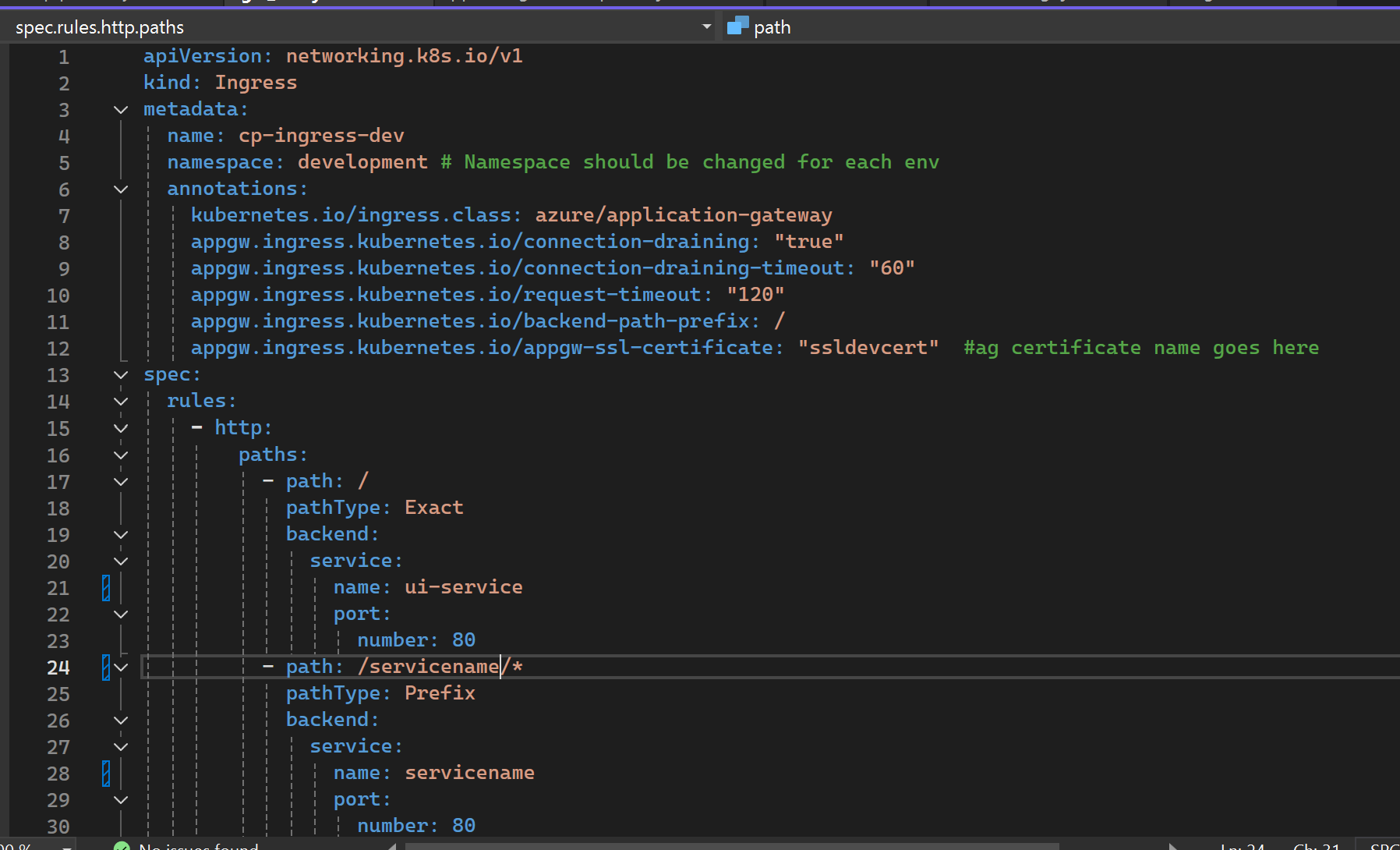
Task: Click the "120" request-timeout value
Action: point(755,295)
